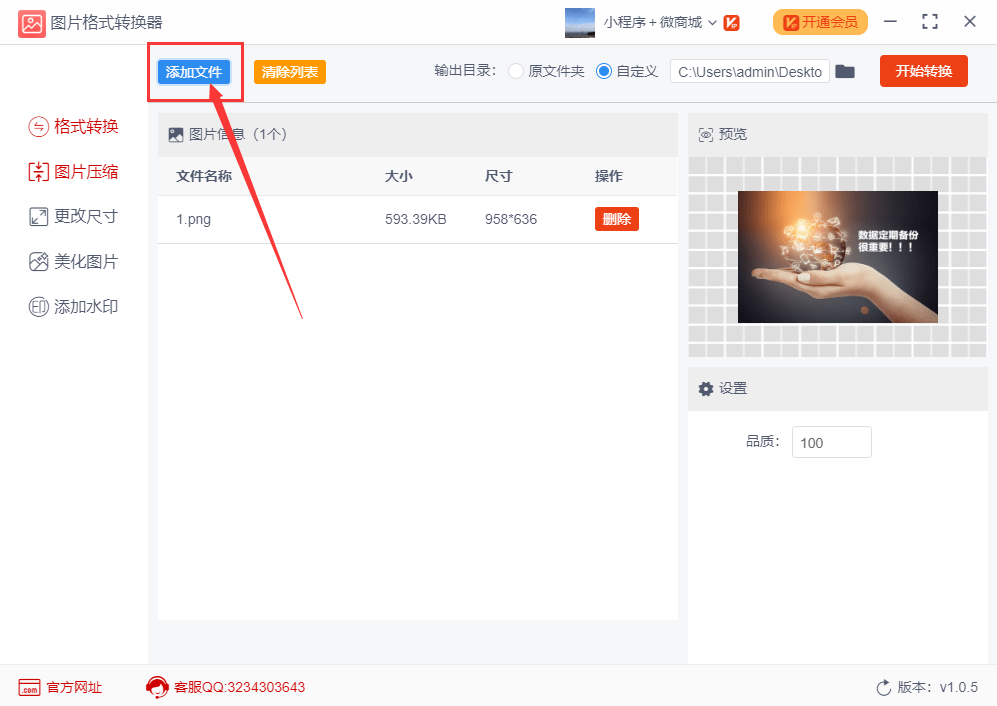The image size is (997, 706).
Task: Click the 操作 column header
Action: 609,176
